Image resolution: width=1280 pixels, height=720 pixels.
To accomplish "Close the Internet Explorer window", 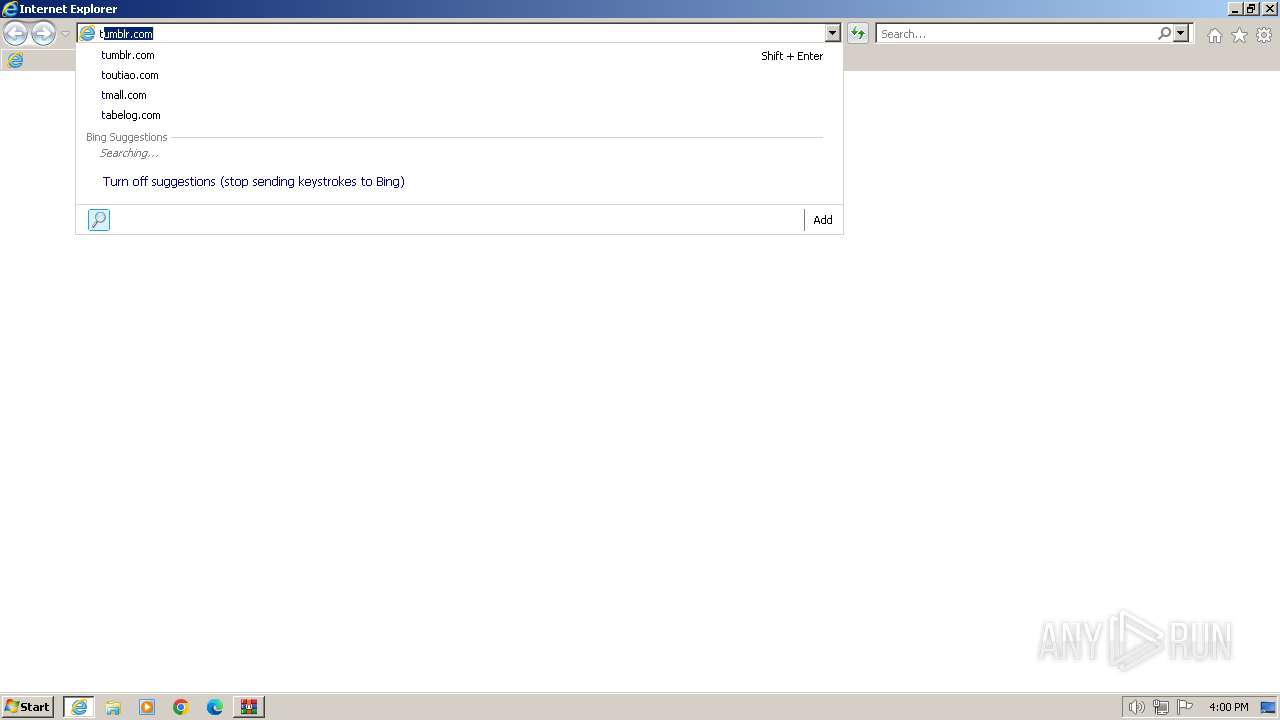I will tap(1270, 9).
